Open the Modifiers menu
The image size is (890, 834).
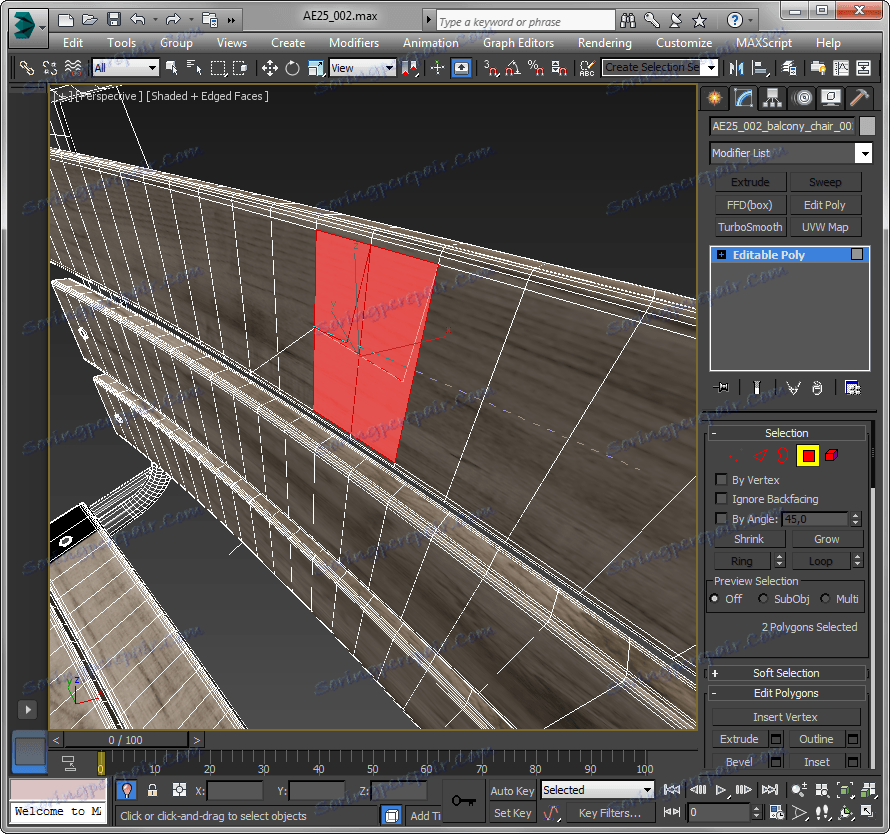pos(353,43)
